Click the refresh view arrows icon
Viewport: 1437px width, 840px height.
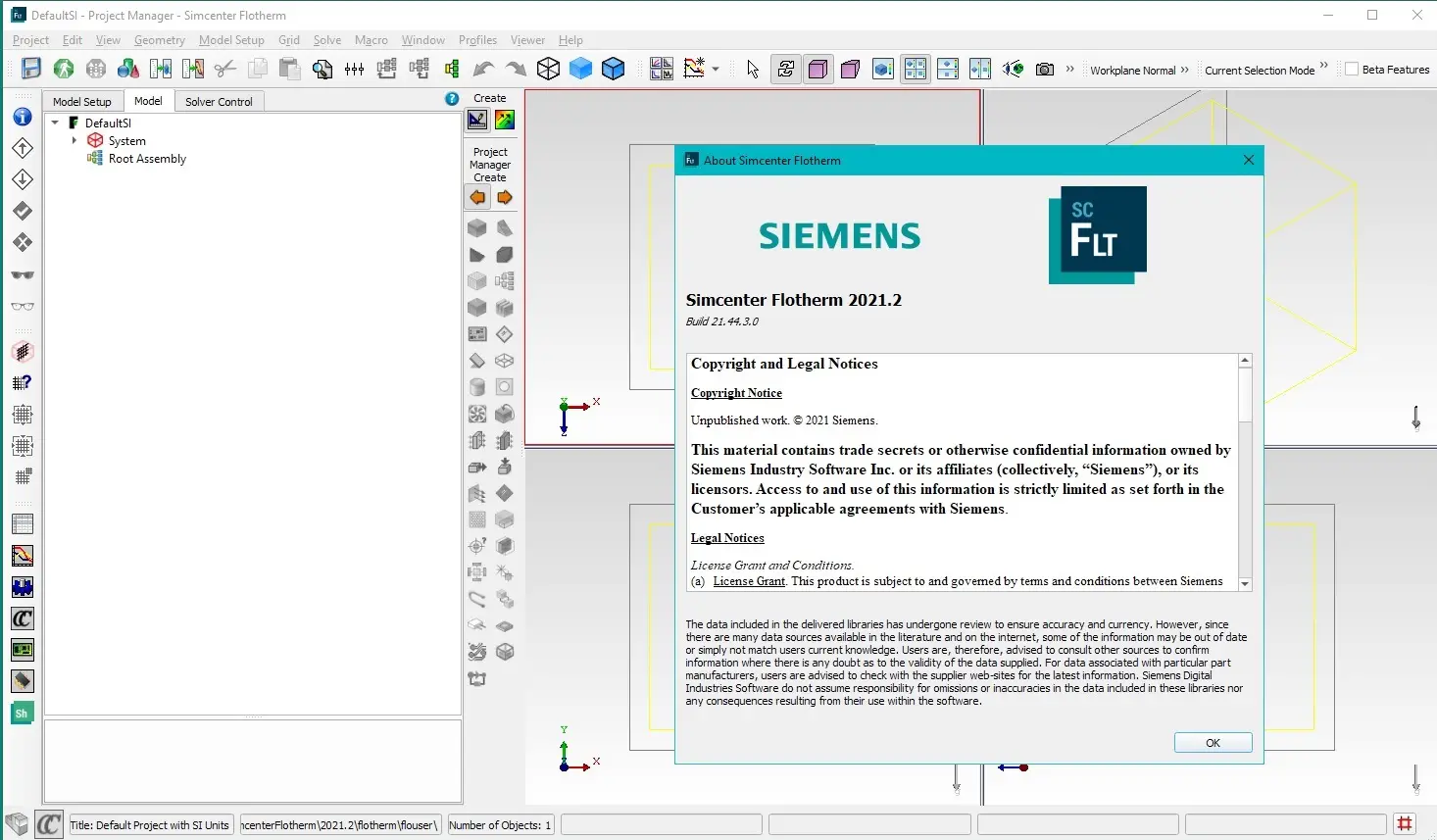786,69
